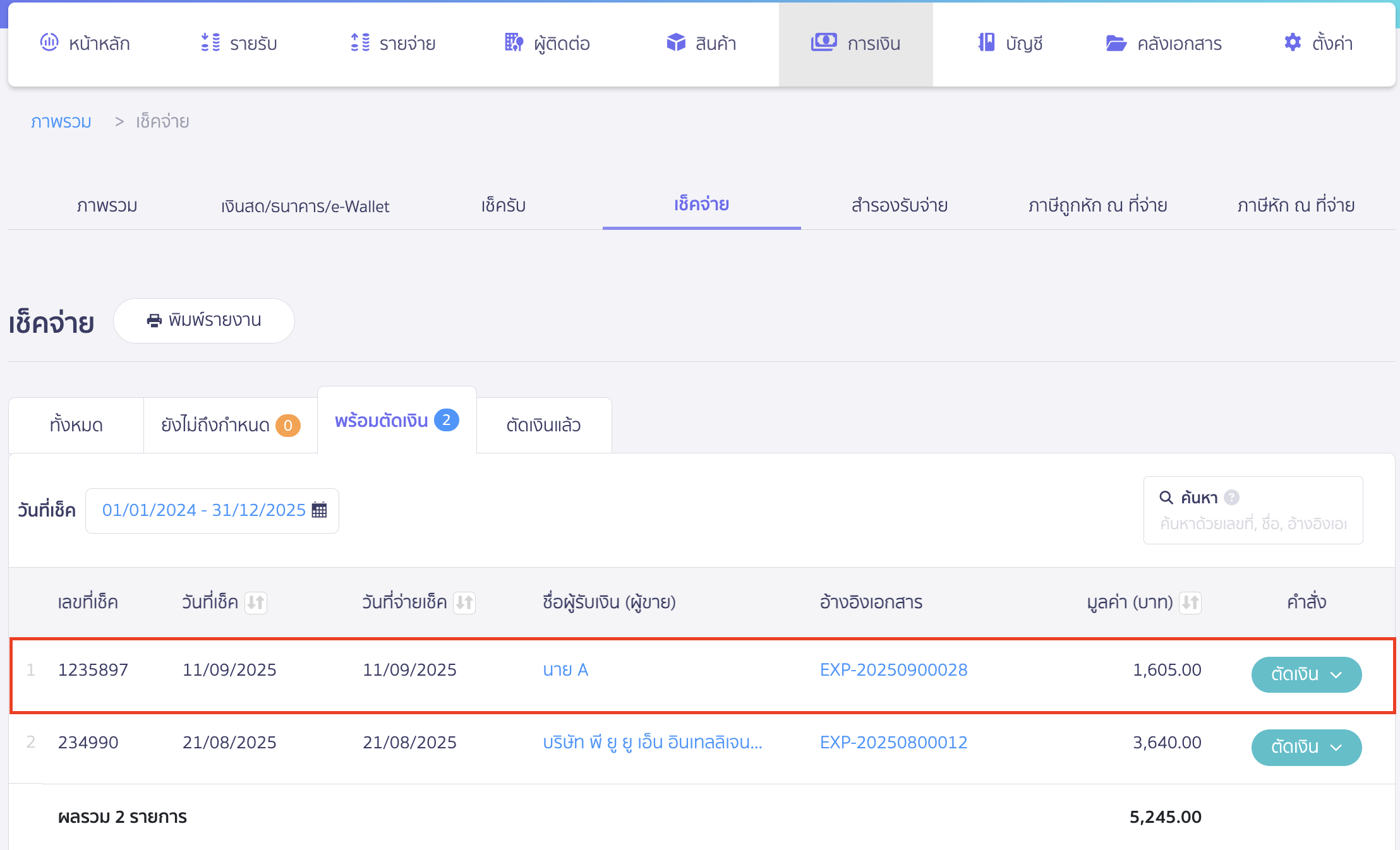The image size is (1400, 850).
Task: Show the ทั้งหมด status tab
Action: [76, 425]
